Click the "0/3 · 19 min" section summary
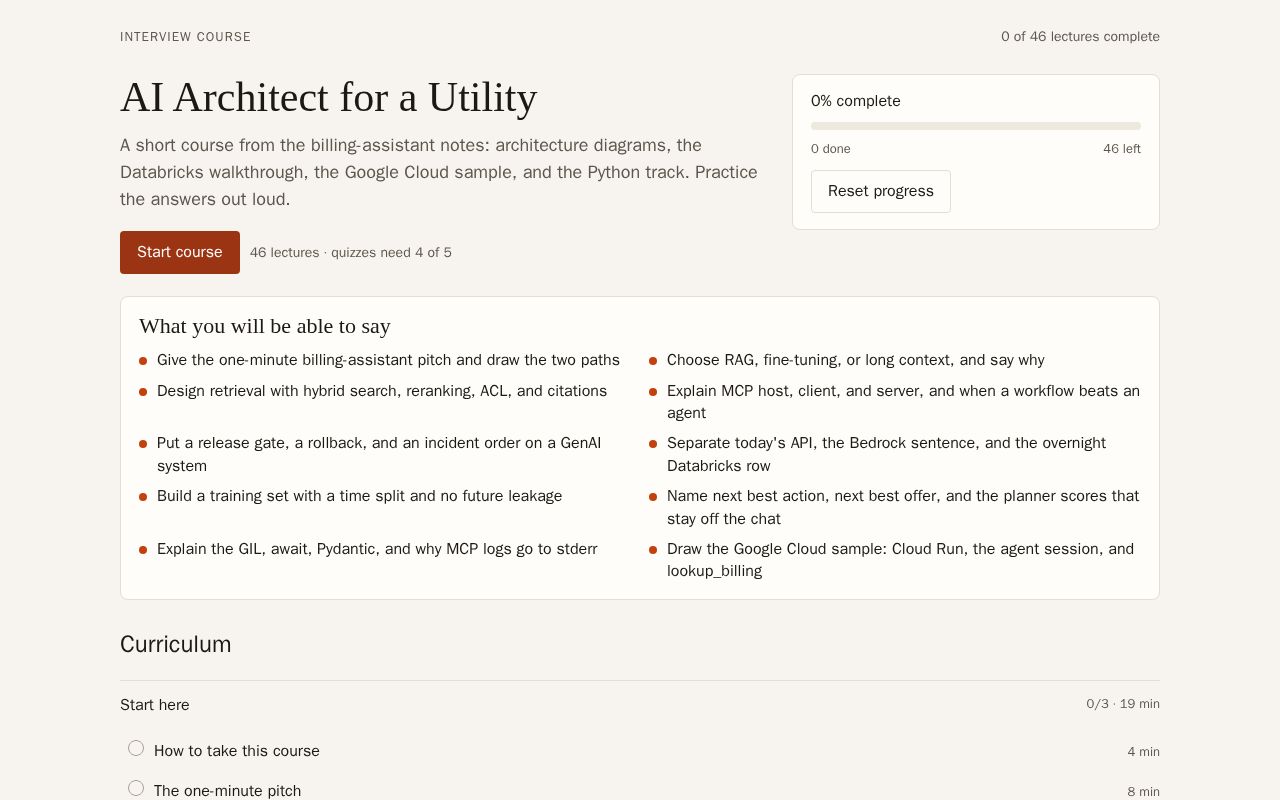 pos(1123,704)
